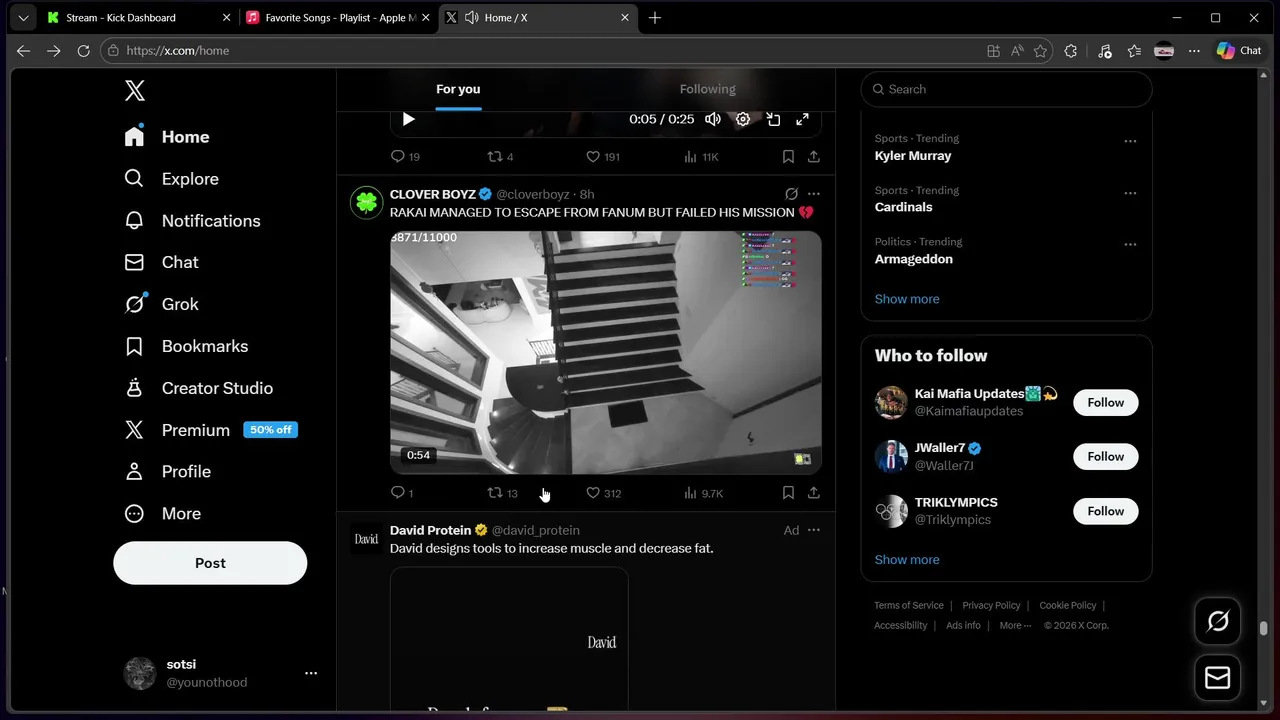
Task: View CLOVER BOYZ post analytics 9.7K
Action: point(703,493)
